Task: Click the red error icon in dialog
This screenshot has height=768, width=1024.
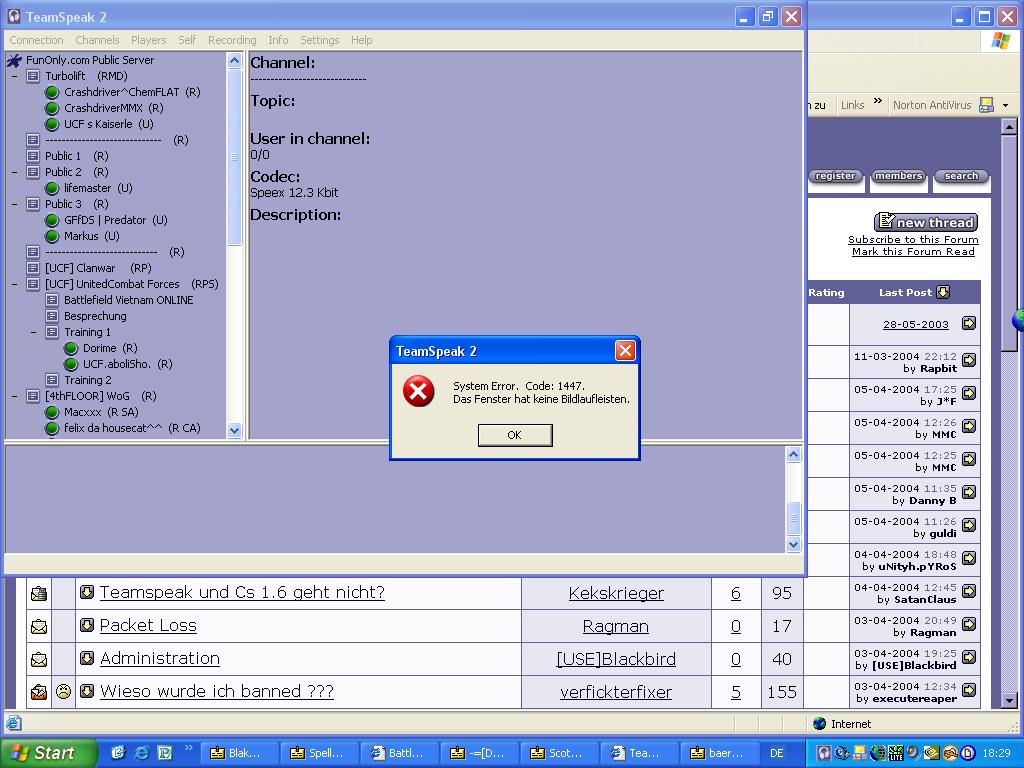Action: click(419, 391)
